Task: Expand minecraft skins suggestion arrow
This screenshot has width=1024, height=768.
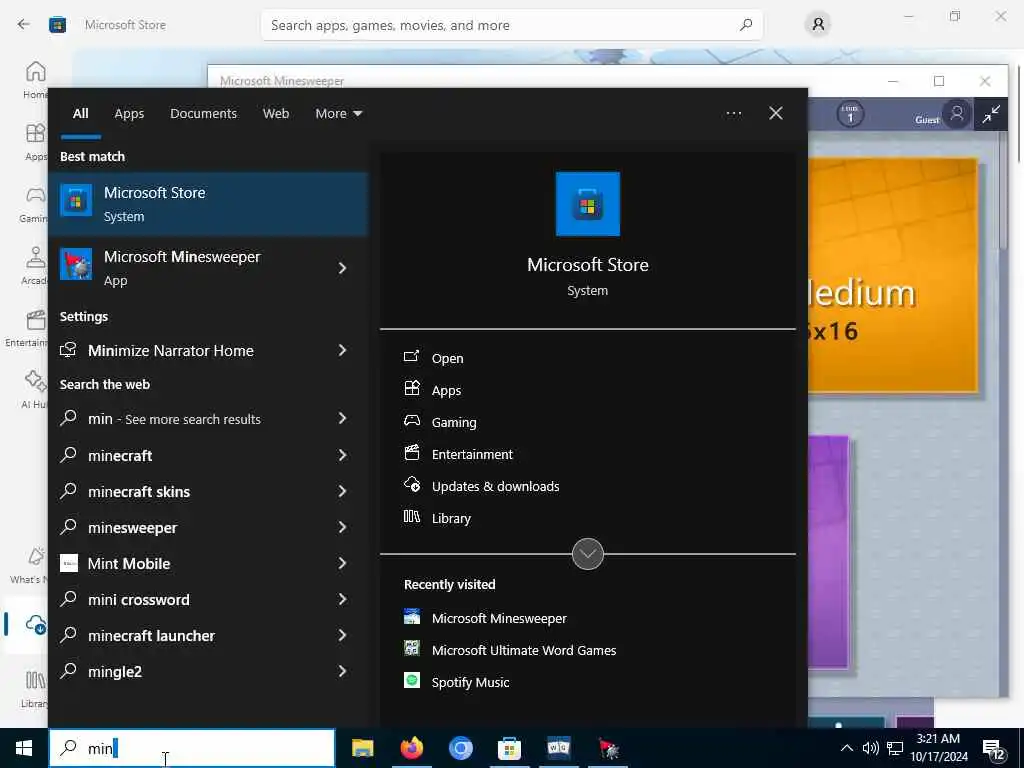Action: coord(342,491)
